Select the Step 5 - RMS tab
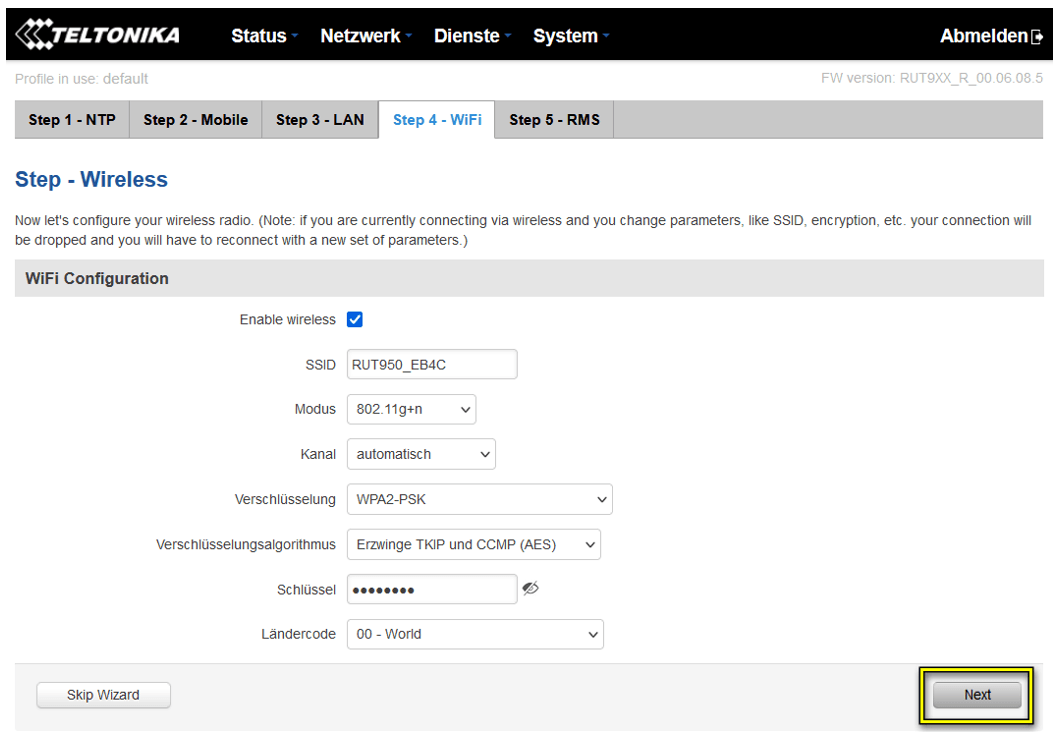This screenshot has width=1060, height=741. point(554,120)
